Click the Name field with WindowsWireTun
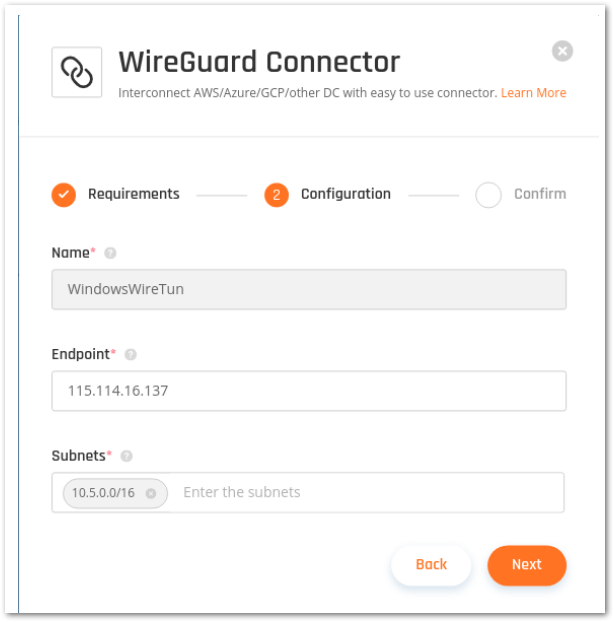This screenshot has width=614, height=622. 309,290
